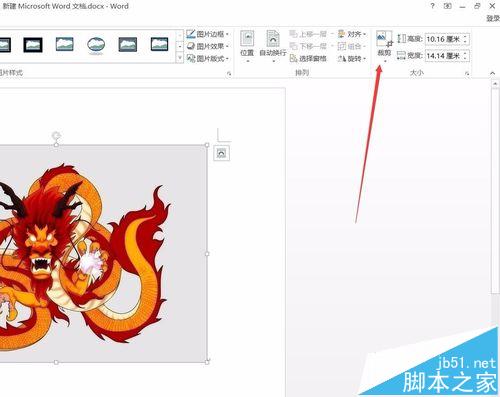Open 组合 group dropdown
Screen dimensions: 500x397
pyautogui.click(x=352, y=46)
